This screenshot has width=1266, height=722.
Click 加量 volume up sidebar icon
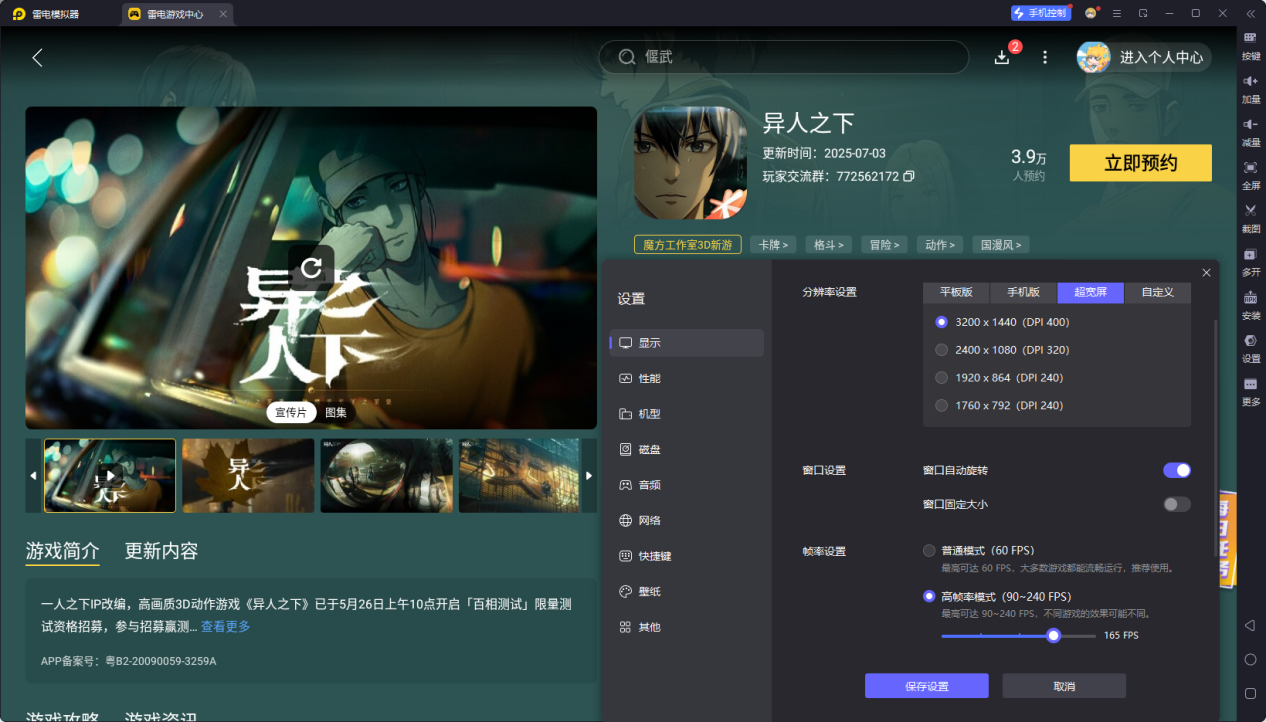click(x=1250, y=89)
